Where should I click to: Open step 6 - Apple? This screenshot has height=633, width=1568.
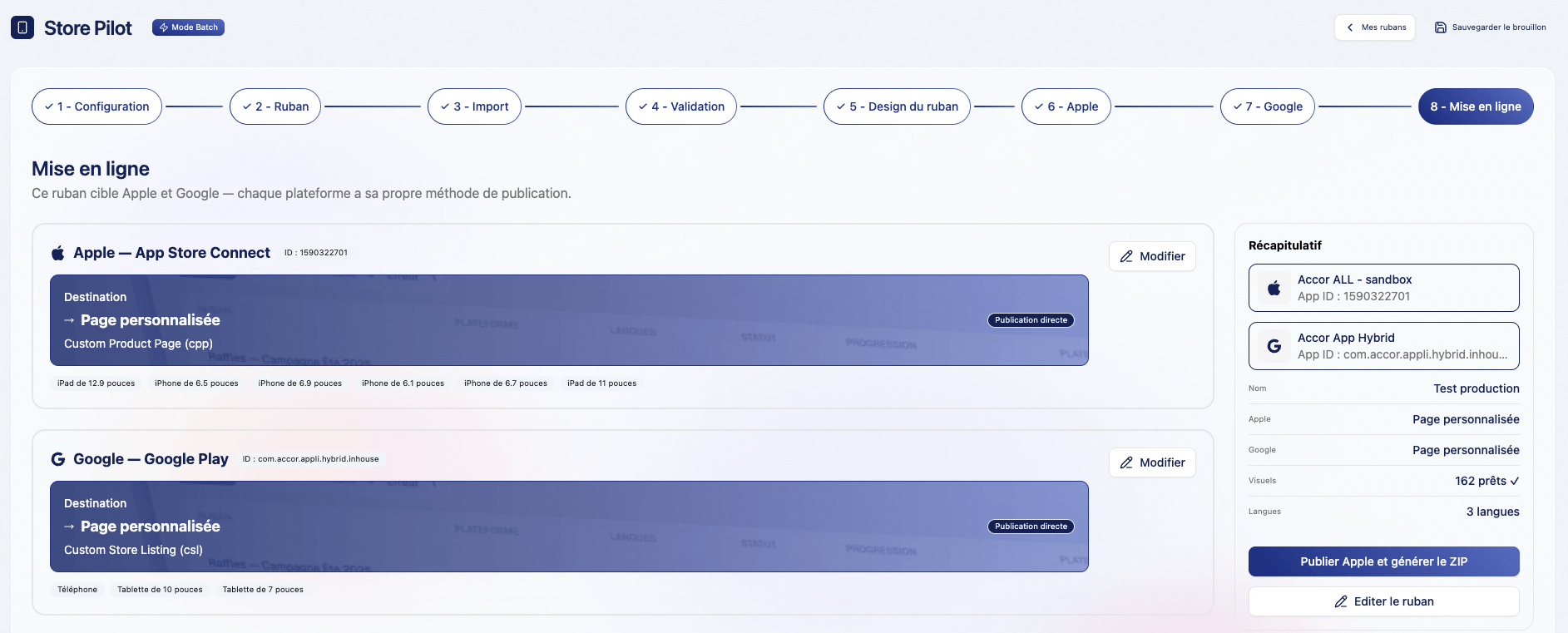[1066, 106]
